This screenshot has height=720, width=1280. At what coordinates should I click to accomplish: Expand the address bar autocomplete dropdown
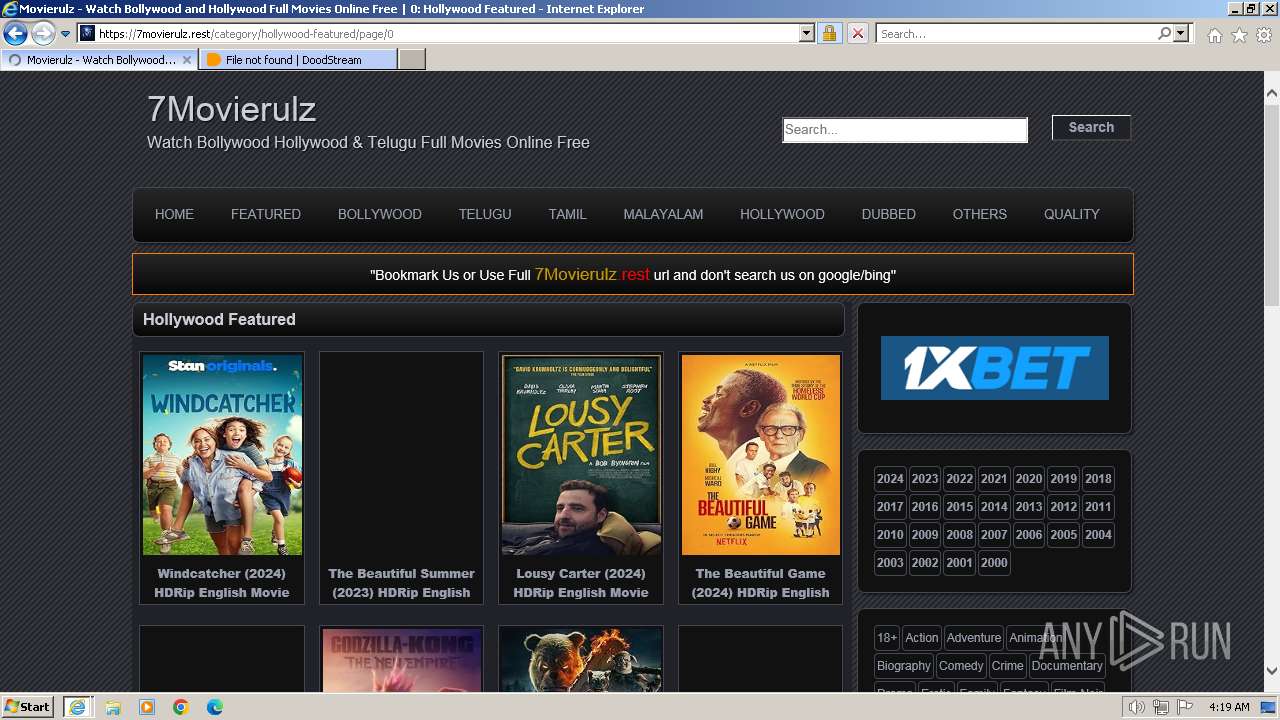pyautogui.click(x=807, y=33)
